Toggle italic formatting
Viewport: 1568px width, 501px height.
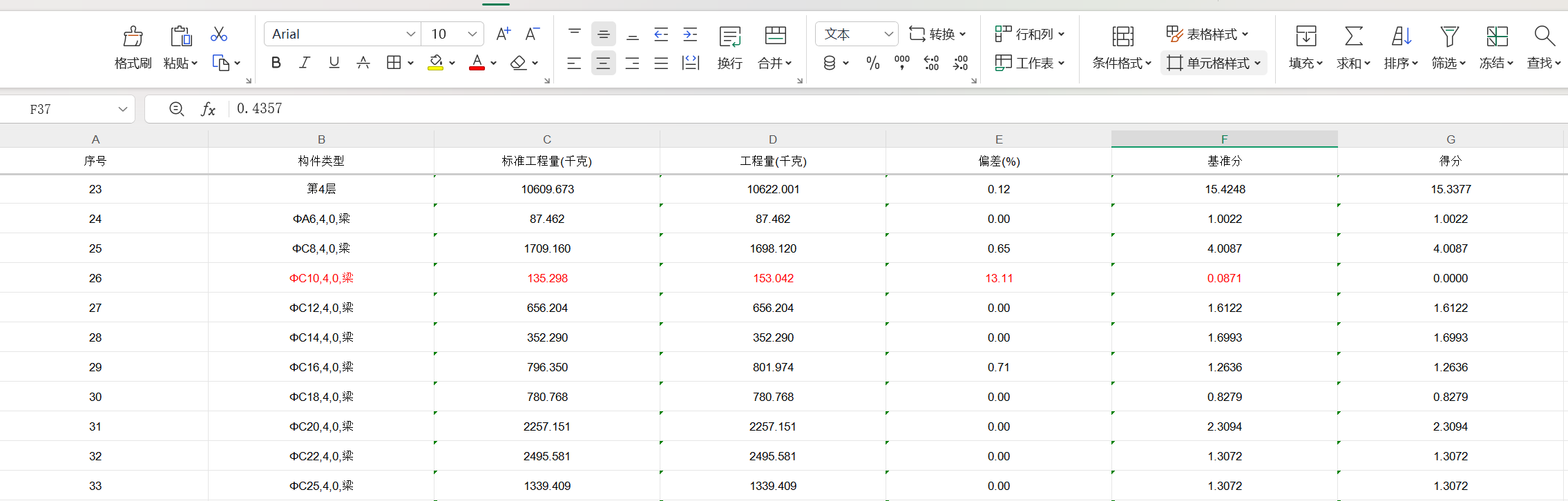(305, 63)
